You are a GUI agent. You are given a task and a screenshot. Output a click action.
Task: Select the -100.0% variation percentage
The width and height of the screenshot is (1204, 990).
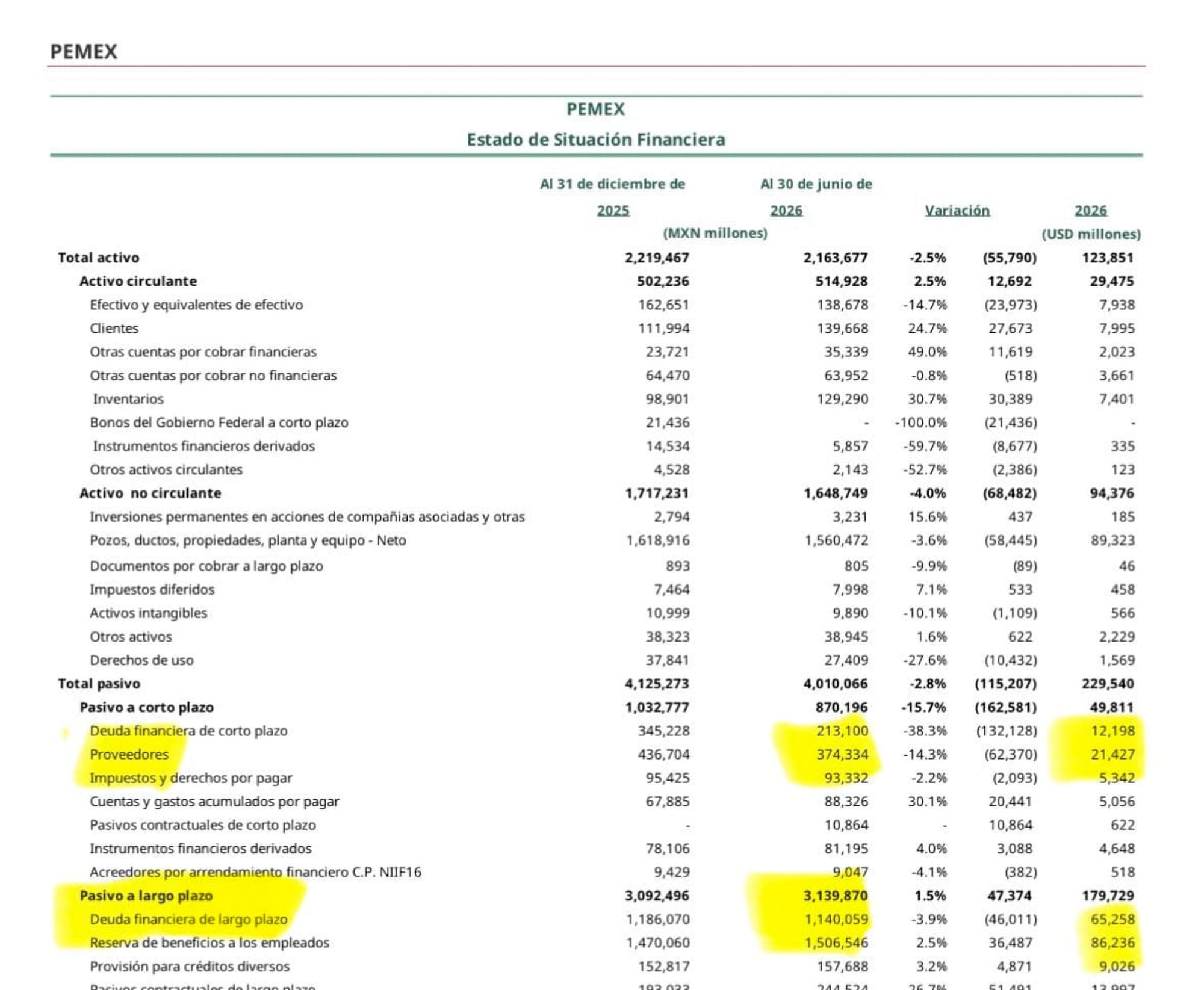[921, 422]
